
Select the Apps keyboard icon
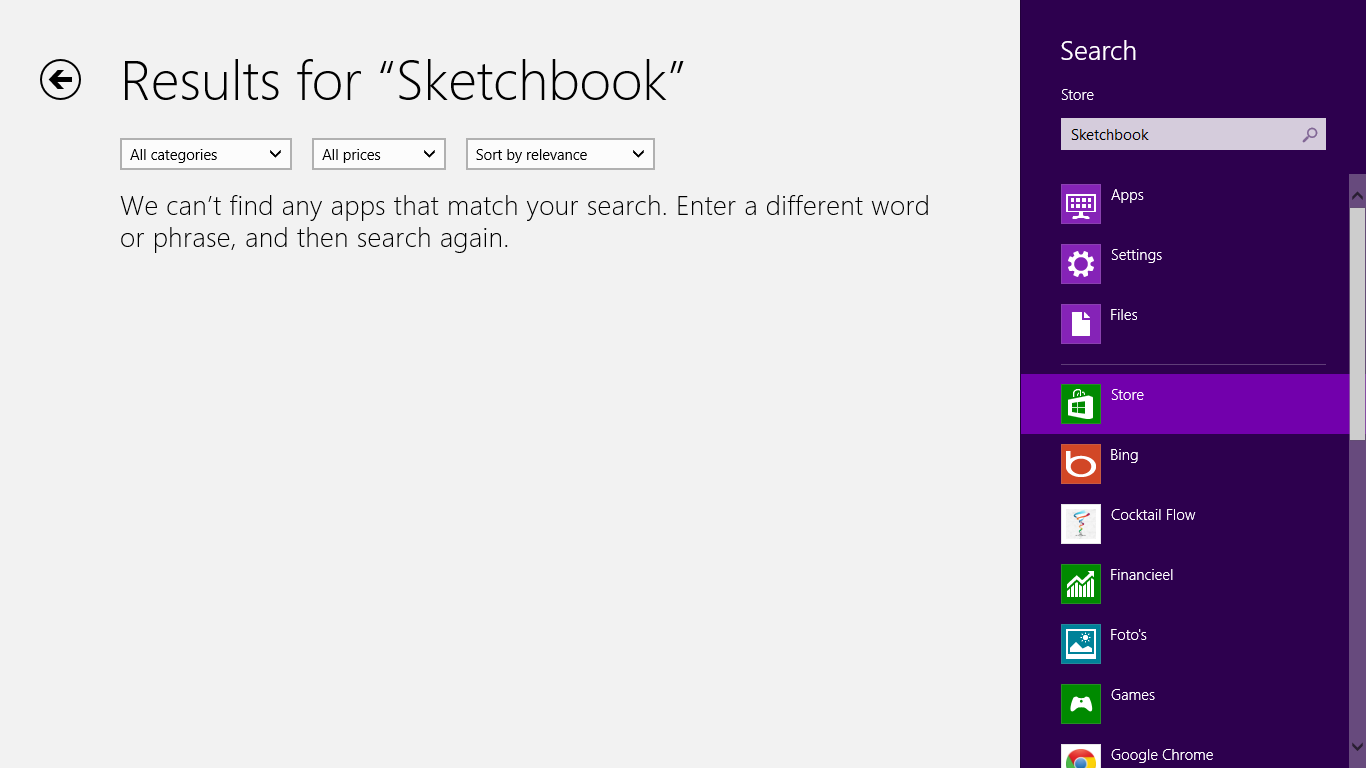[x=1081, y=204]
